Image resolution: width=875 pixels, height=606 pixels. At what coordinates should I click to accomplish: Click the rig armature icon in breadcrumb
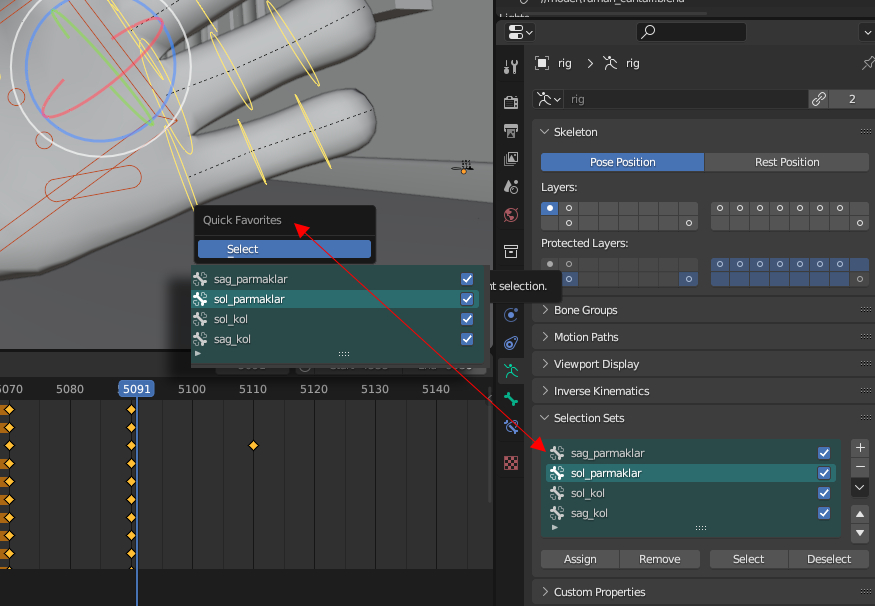coord(610,63)
